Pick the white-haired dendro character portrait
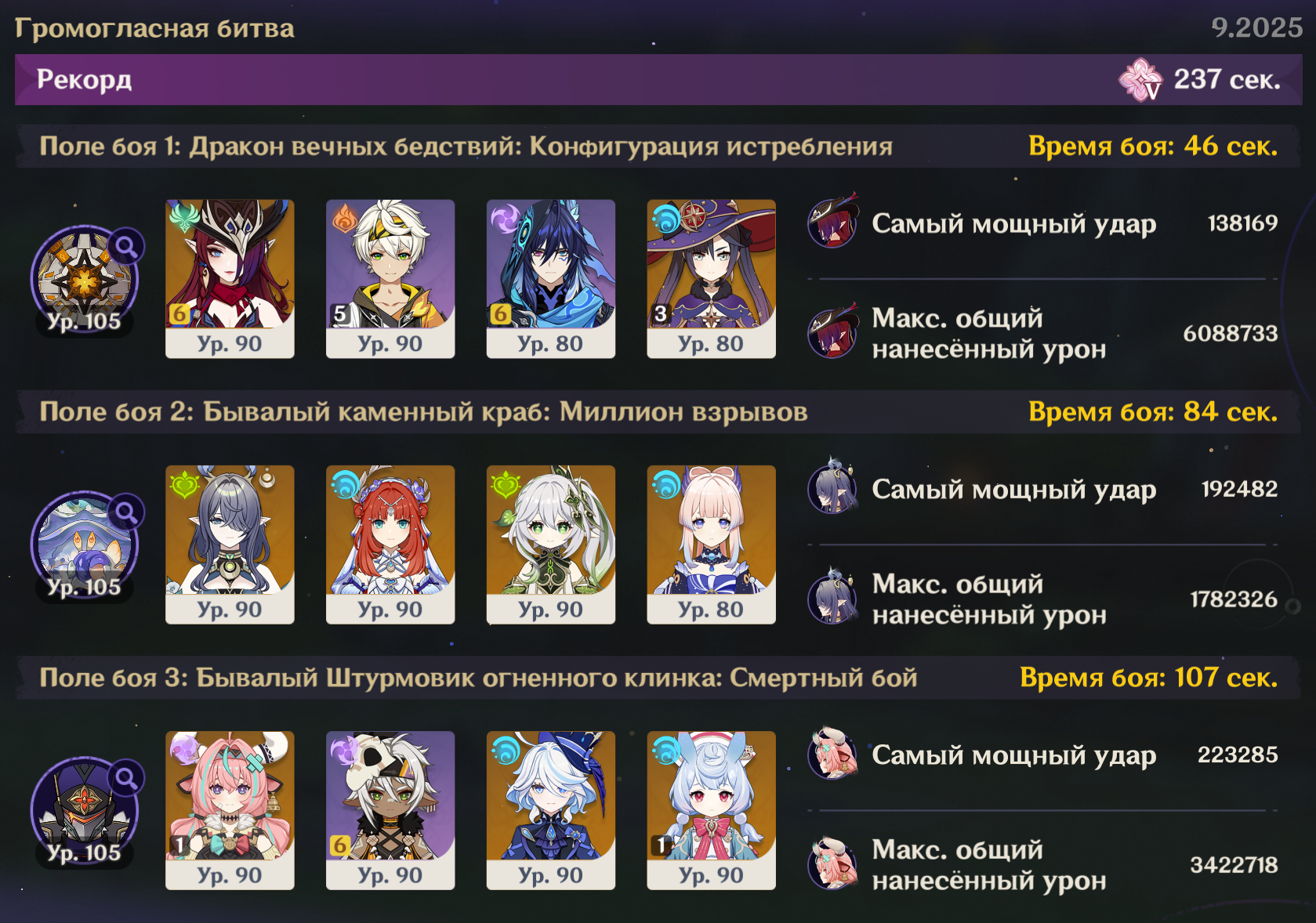This screenshot has height=923, width=1316. [x=551, y=545]
